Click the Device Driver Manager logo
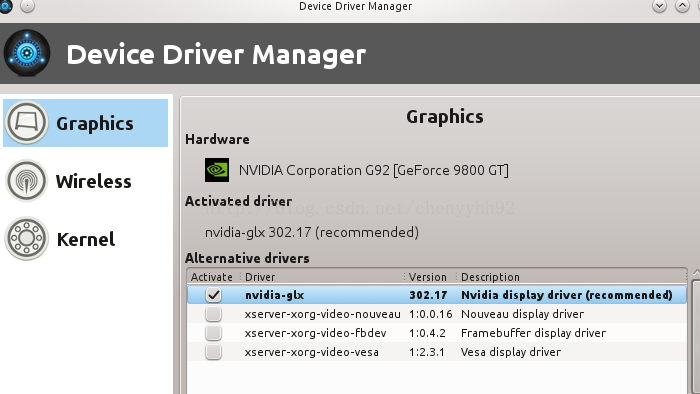This screenshot has height=394, width=700. click(27, 53)
